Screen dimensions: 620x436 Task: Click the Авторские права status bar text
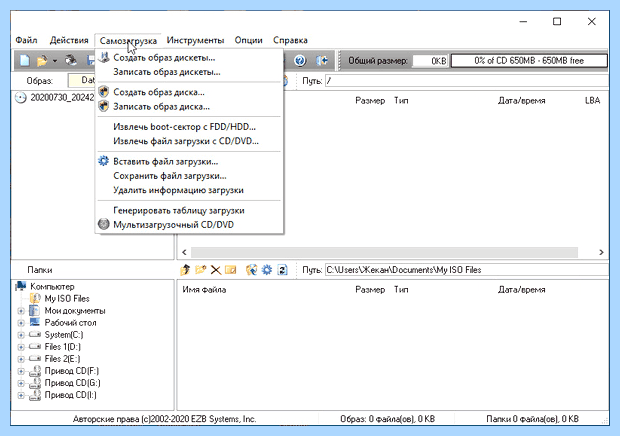coord(164,419)
